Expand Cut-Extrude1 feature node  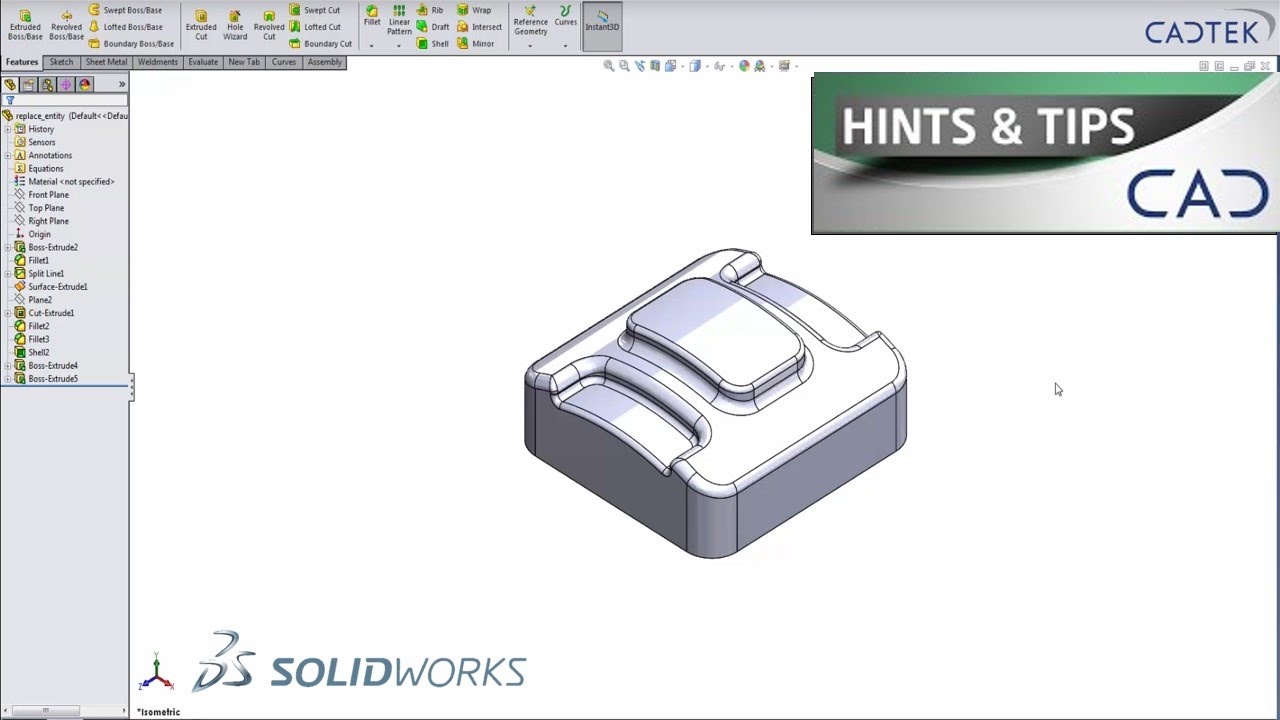coord(8,313)
